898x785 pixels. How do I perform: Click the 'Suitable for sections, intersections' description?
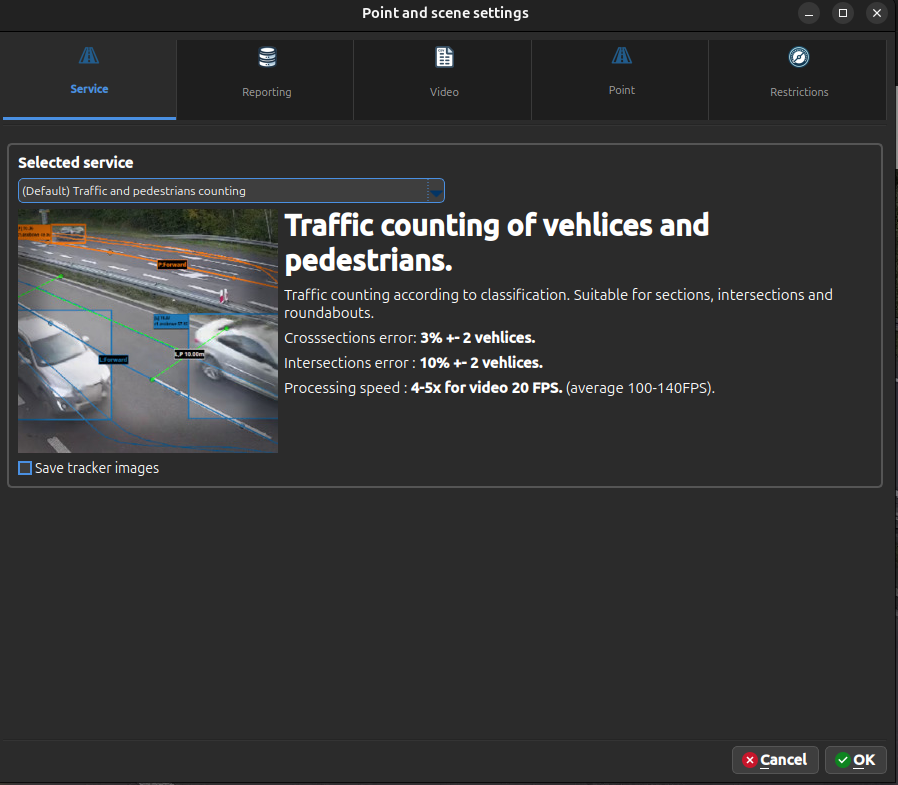(x=558, y=303)
